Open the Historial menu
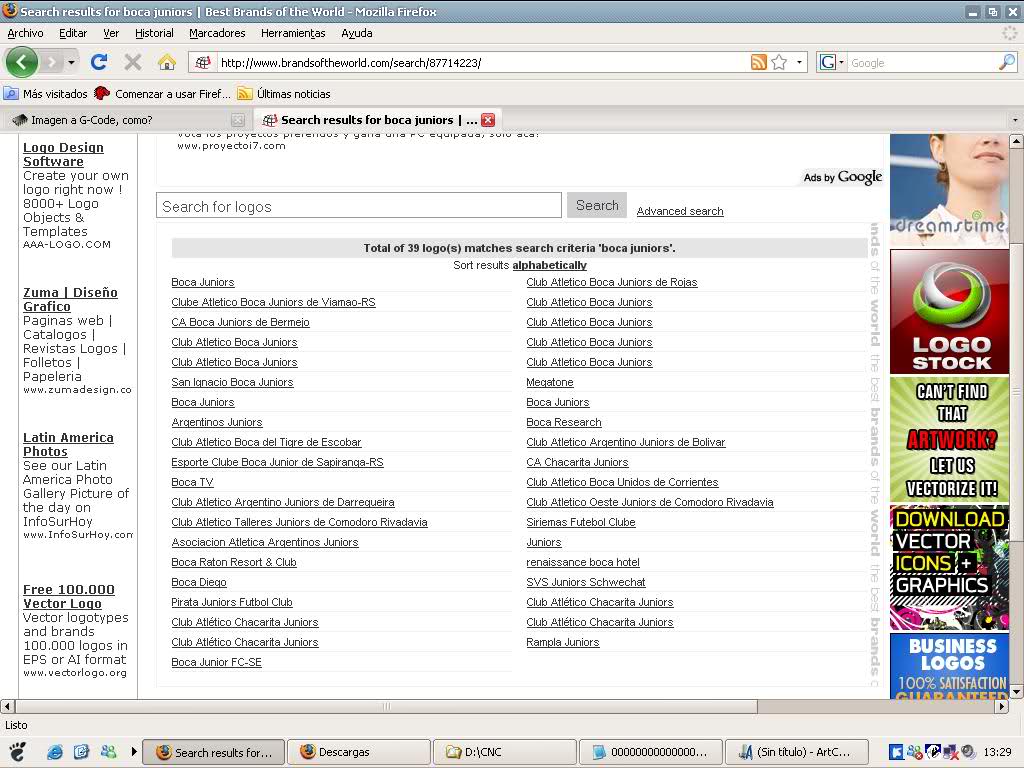The image size is (1024, 768). pyautogui.click(x=154, y=33)
